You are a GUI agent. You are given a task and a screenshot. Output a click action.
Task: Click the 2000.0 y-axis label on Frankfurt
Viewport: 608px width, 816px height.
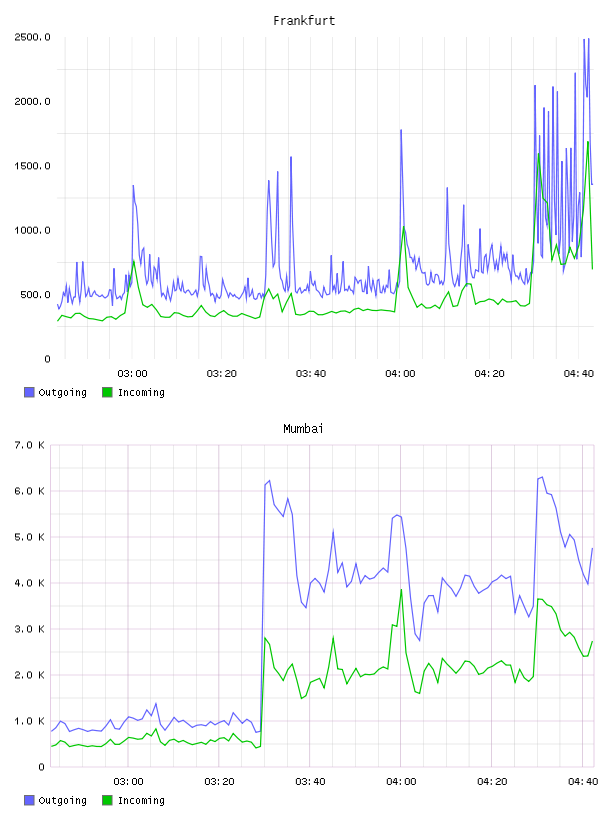point(33,101)
